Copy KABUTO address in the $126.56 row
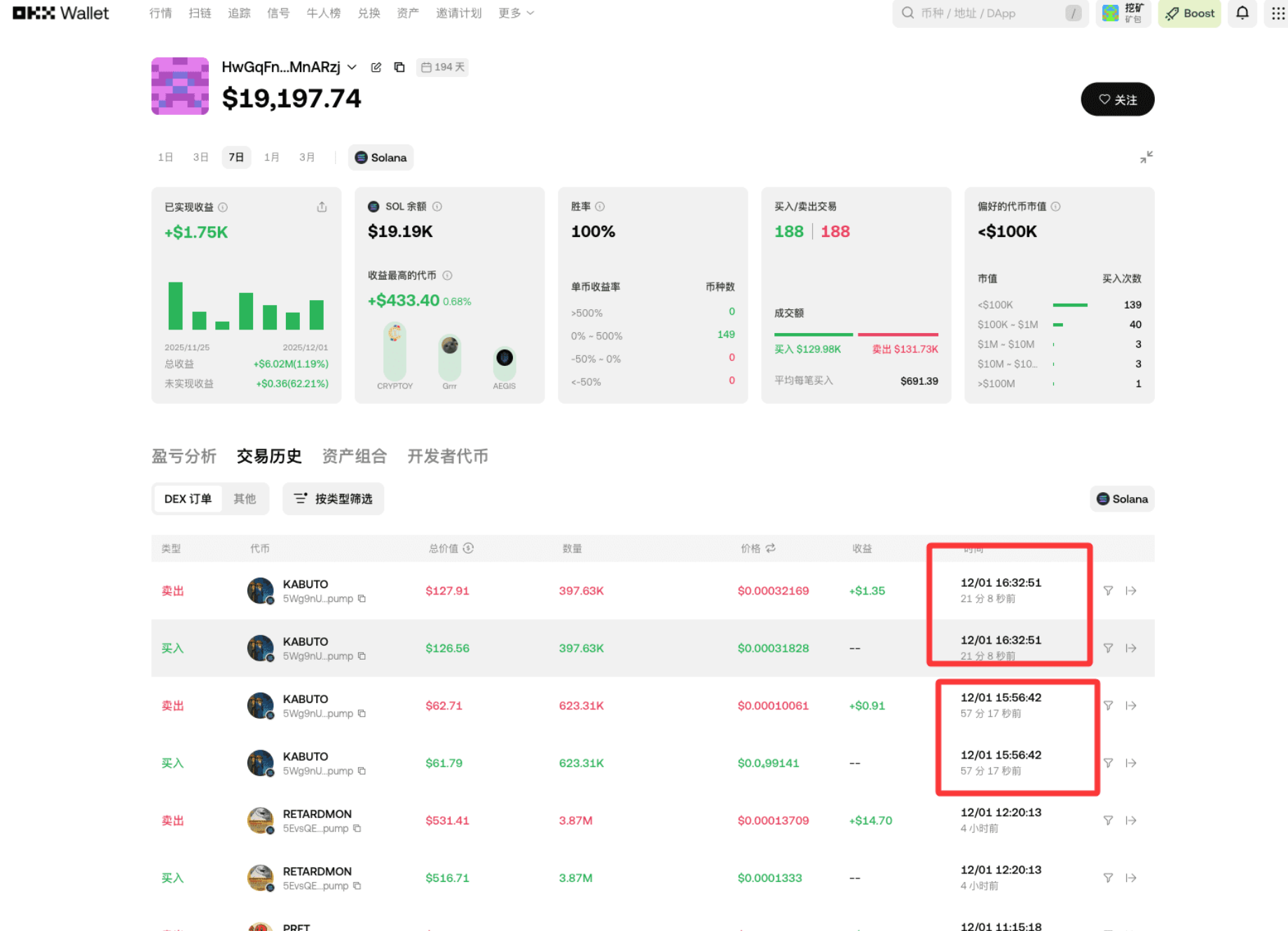 362,656
